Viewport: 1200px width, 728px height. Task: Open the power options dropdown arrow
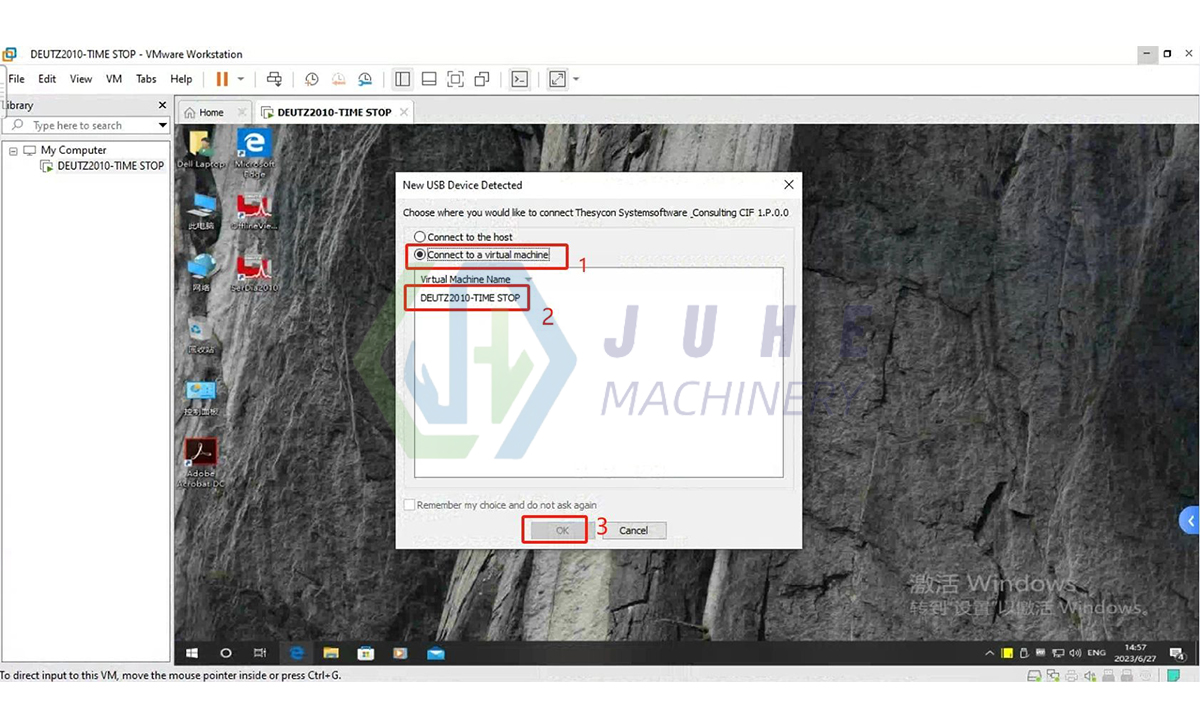(241, 79)
